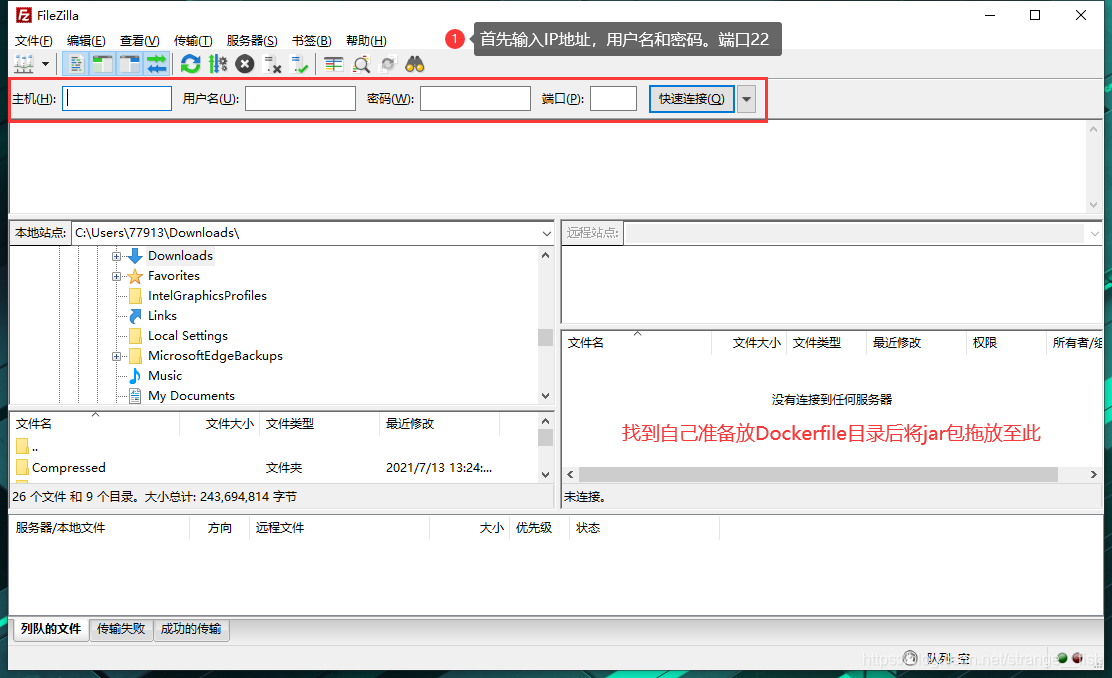Open the Site Manager icon

coord(24,65)
